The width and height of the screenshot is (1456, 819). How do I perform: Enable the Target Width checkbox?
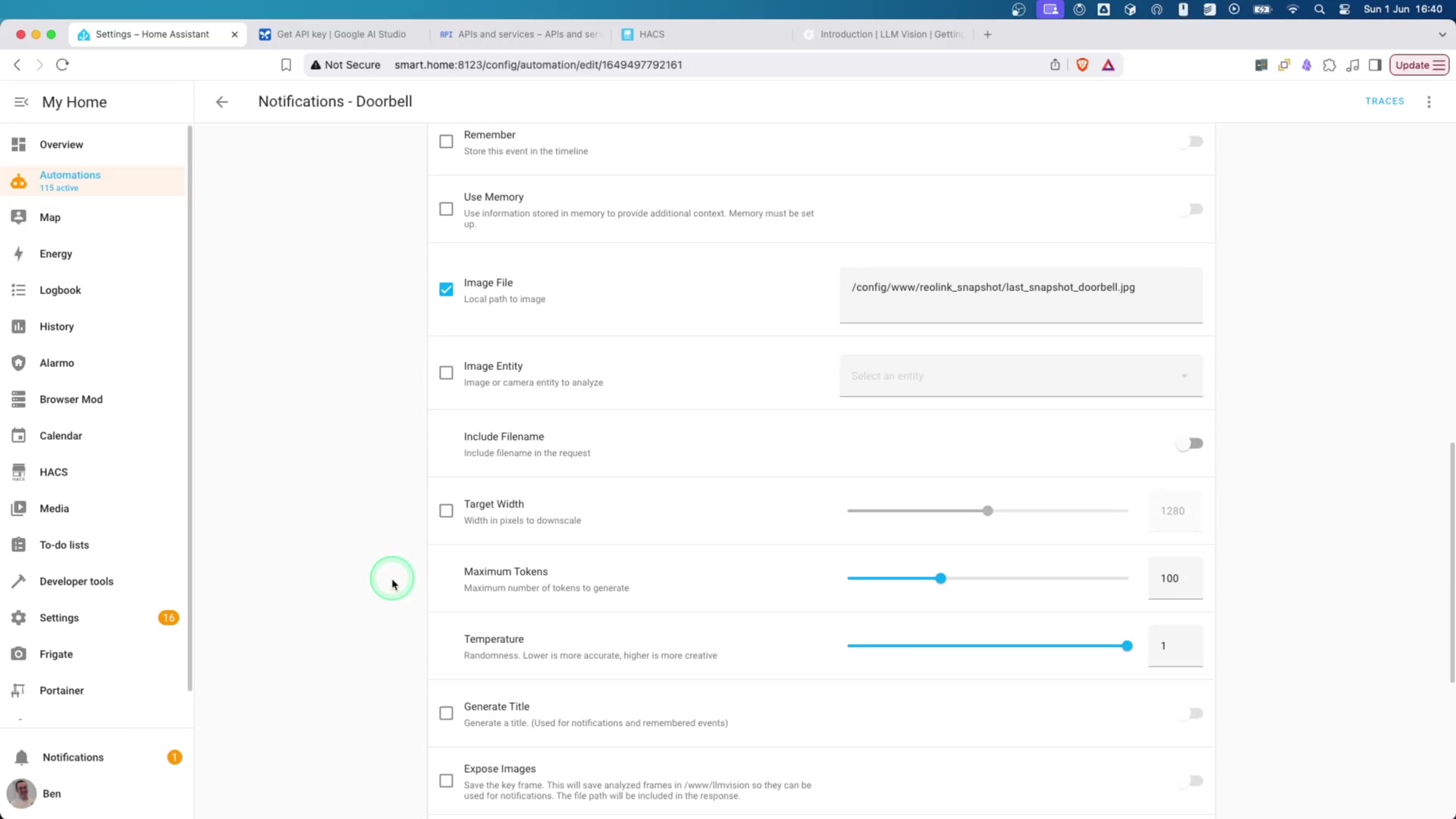446,511
